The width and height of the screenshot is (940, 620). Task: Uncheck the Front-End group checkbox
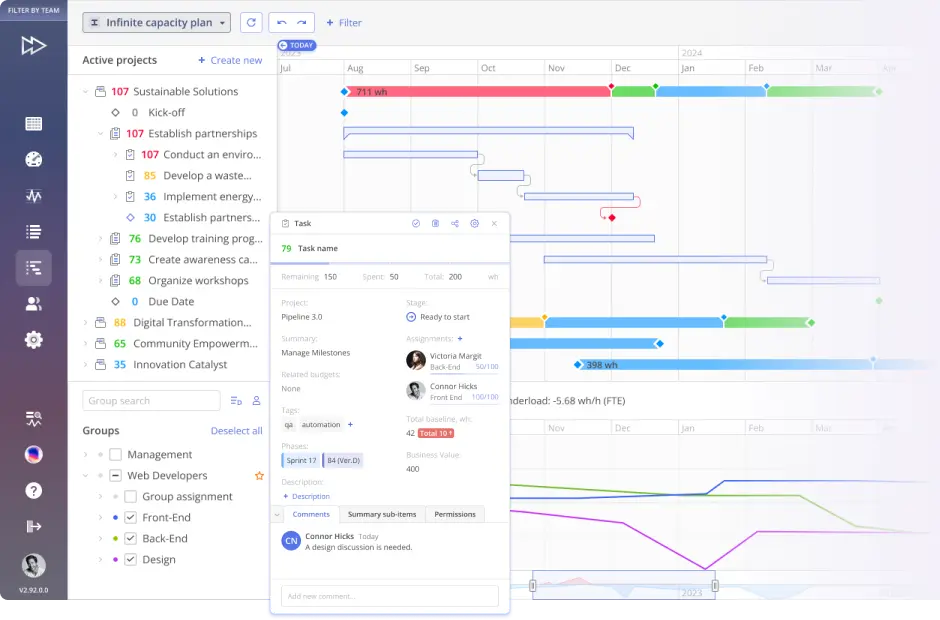pyautogui.click(x=130, y=518)
